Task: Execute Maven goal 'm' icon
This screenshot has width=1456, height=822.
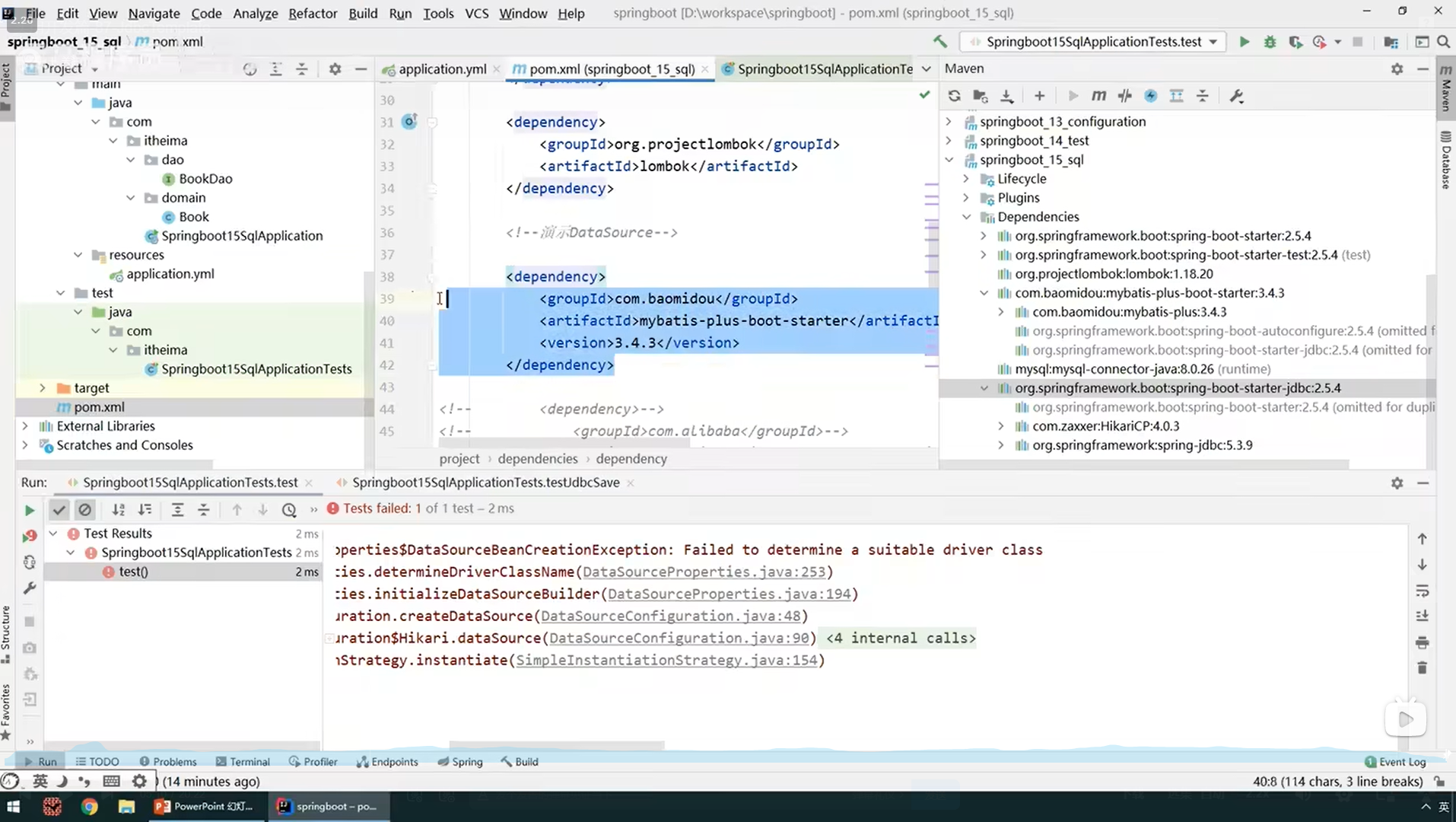Action: (1098, 96)
